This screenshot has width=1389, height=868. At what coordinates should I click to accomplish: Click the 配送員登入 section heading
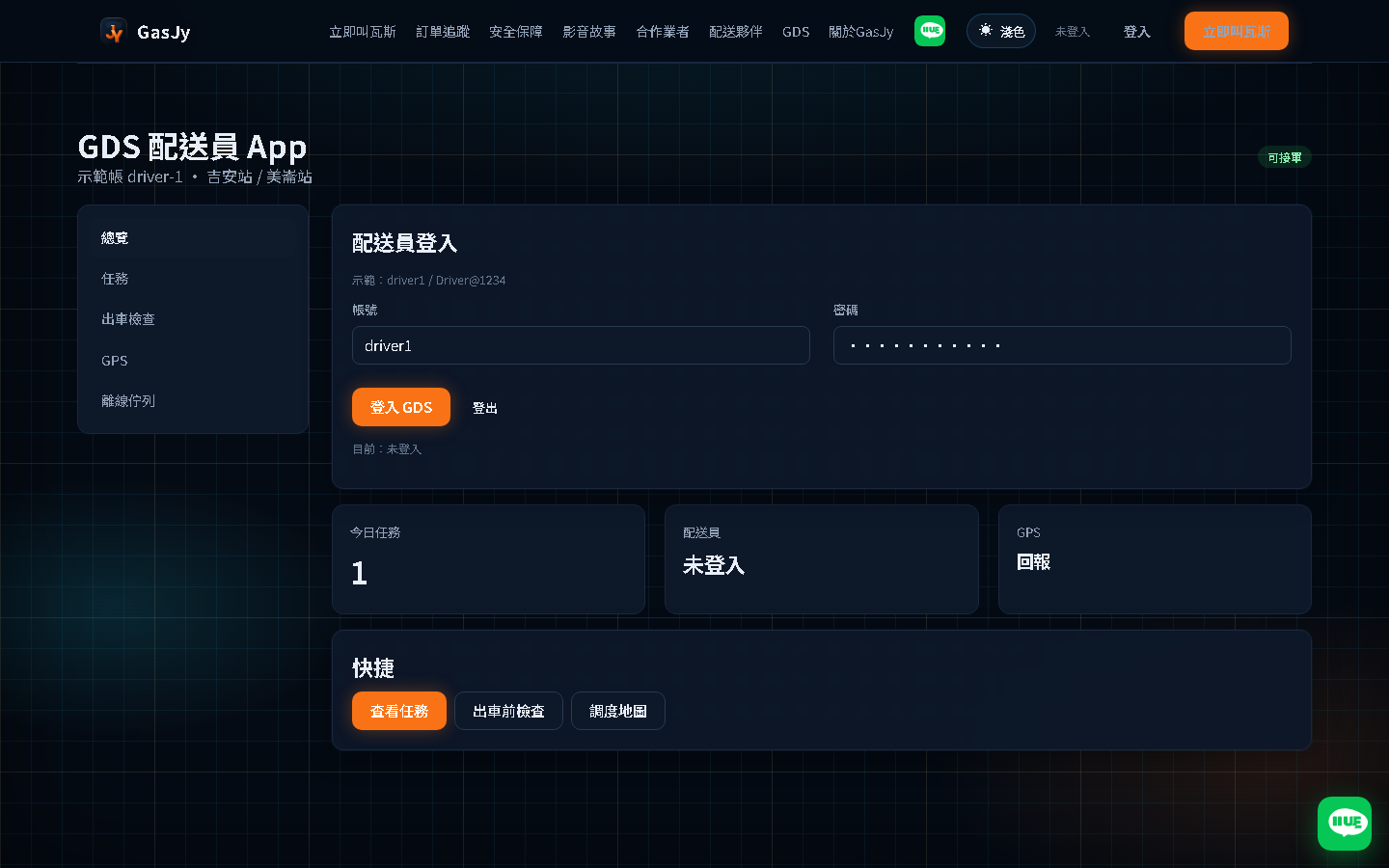(405, 243)
